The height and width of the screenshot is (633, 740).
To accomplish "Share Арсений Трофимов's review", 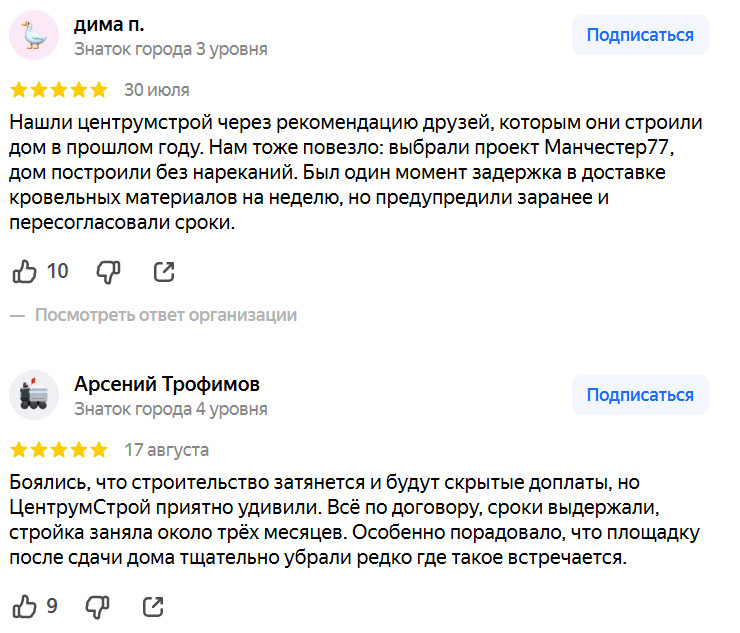I will point(153,606).
